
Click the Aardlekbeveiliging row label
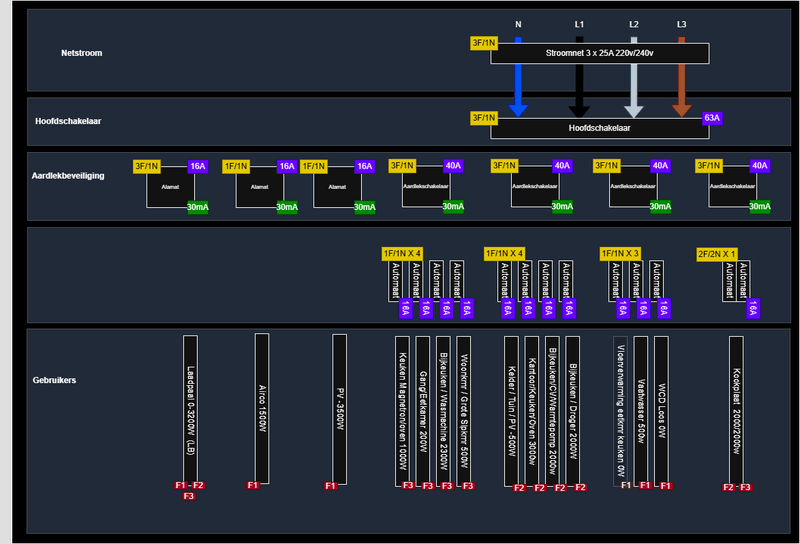pos(68,176)
